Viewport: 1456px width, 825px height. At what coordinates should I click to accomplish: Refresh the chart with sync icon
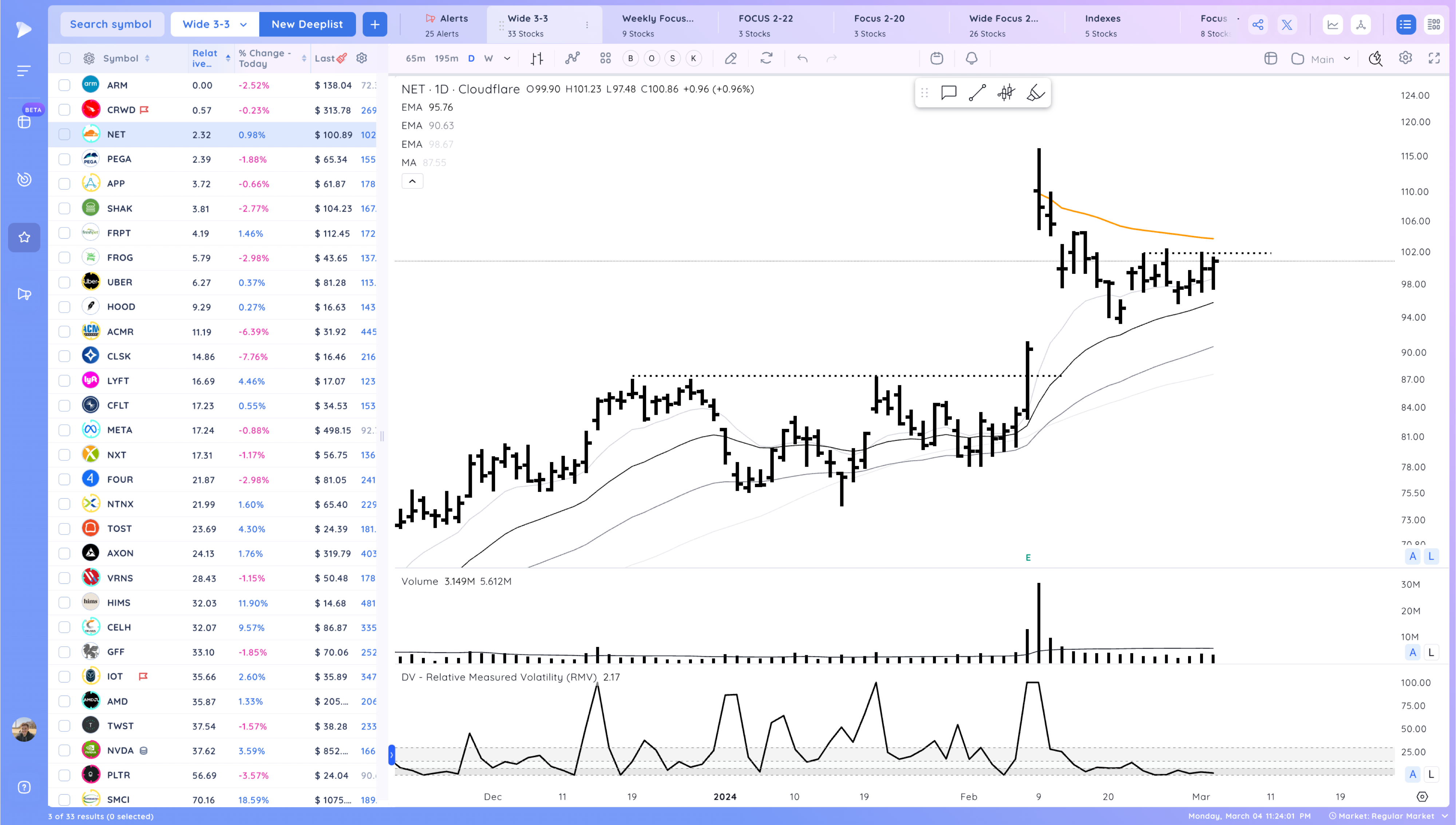point(766,58)
